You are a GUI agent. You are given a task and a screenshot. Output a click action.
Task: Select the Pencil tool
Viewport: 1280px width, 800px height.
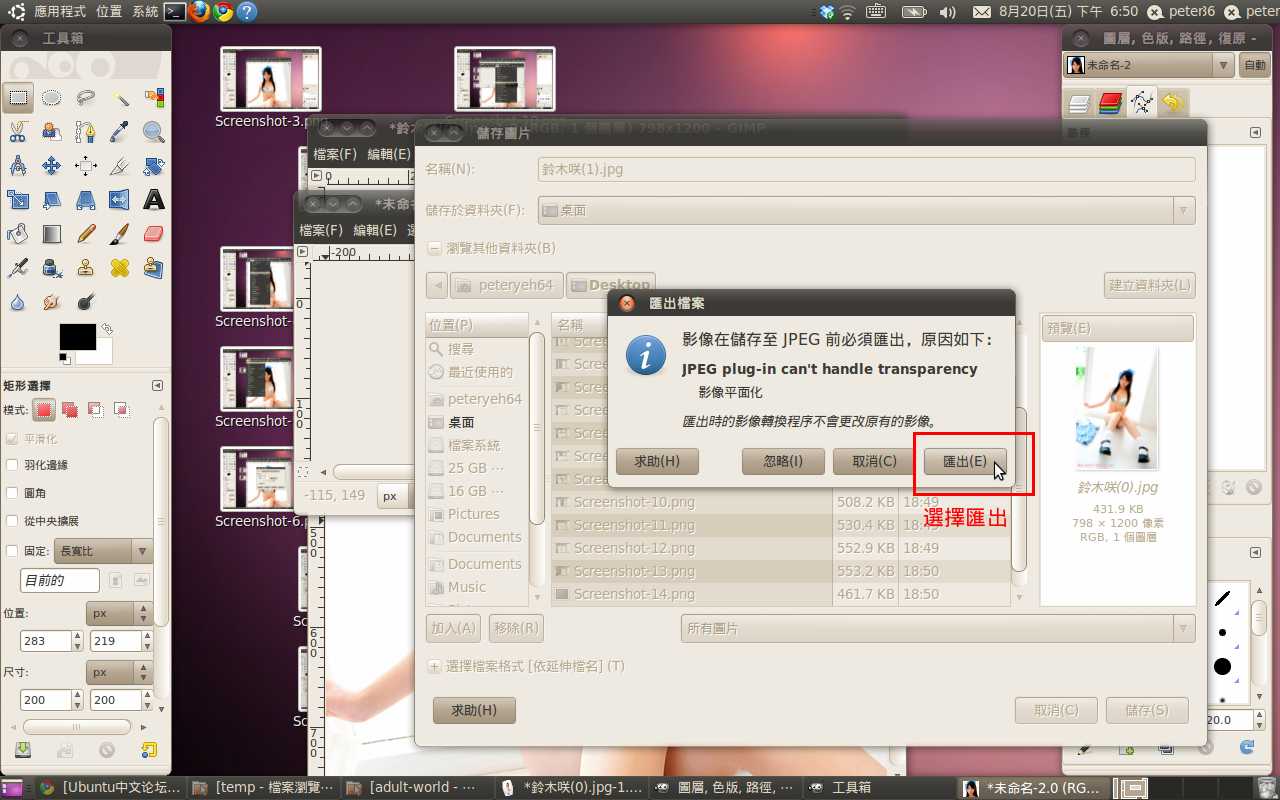(86, 234)
